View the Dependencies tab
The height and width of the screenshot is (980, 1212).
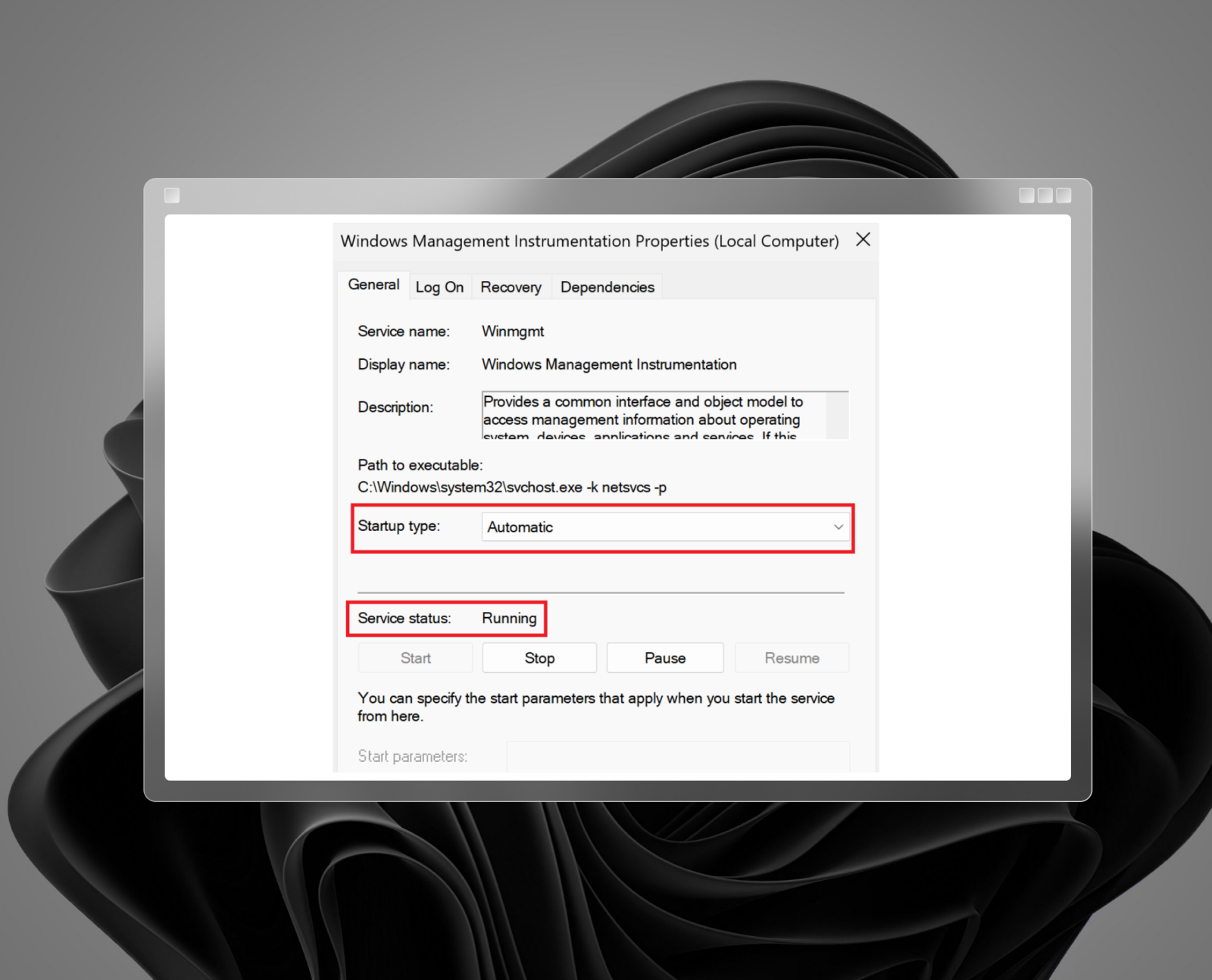(x=607, y=286)
